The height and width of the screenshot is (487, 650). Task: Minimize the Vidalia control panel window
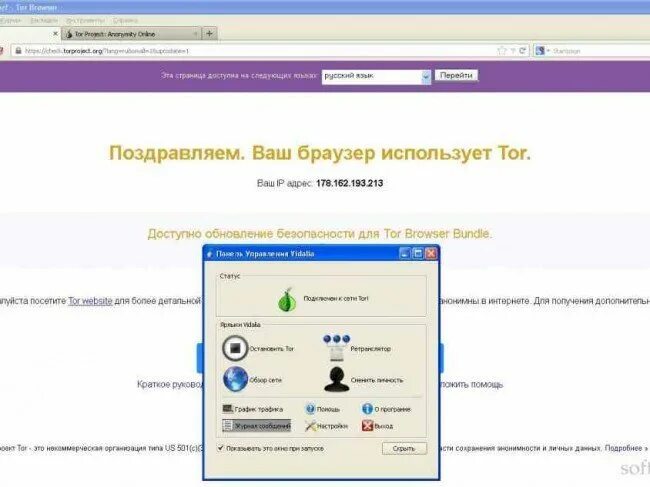coord(405,253)
